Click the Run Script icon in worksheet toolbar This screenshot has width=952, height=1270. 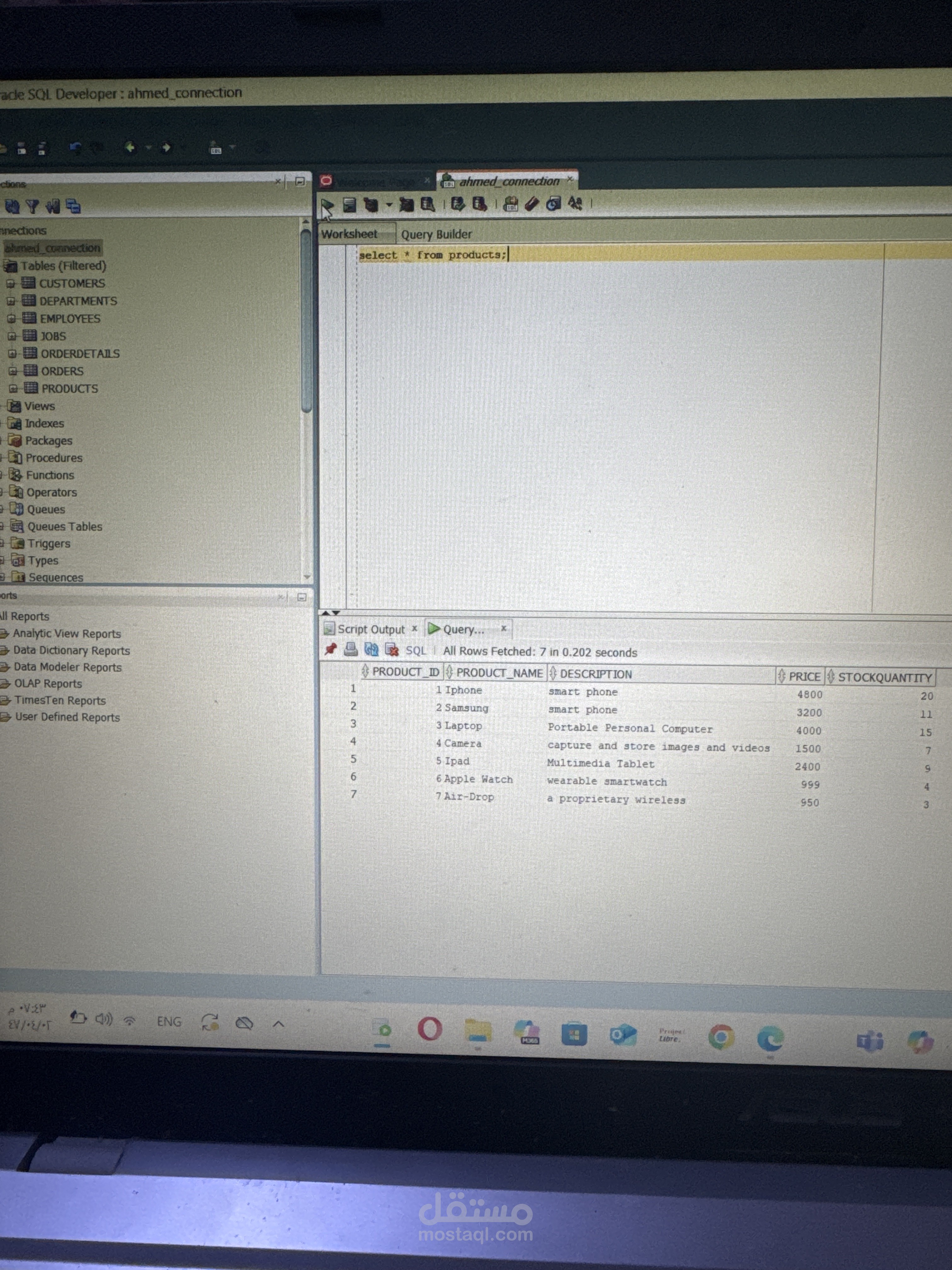point(349,204)
